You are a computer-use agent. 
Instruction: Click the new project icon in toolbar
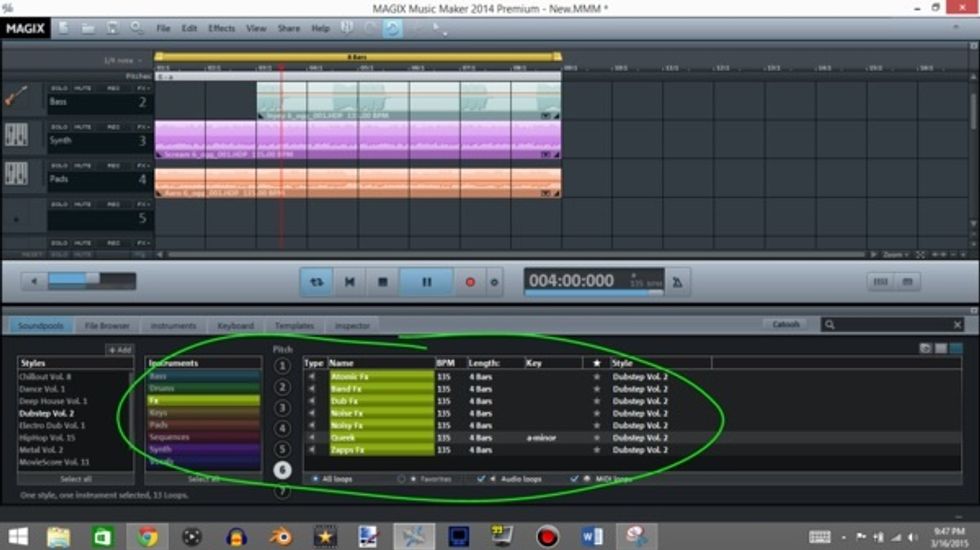tap(63, 28)
